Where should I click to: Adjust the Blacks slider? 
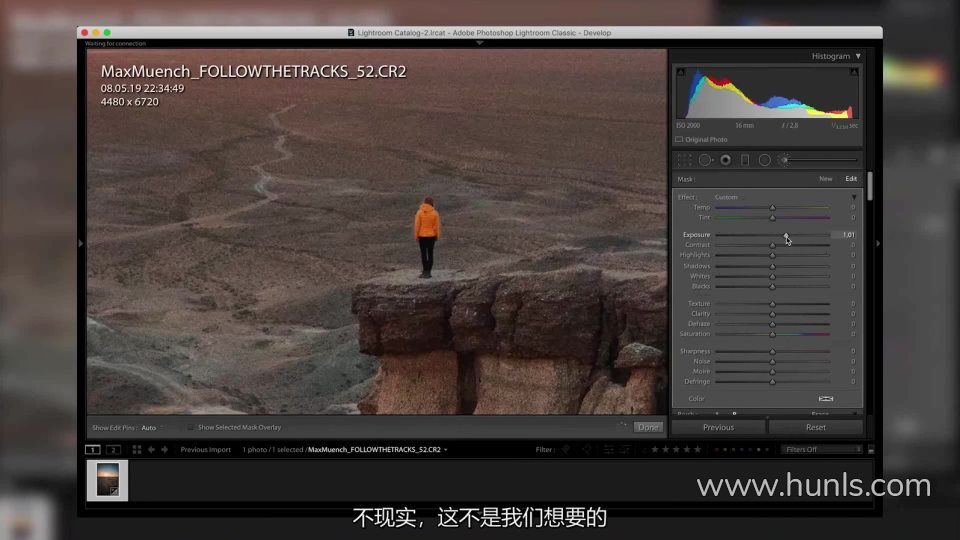point(773,287)
